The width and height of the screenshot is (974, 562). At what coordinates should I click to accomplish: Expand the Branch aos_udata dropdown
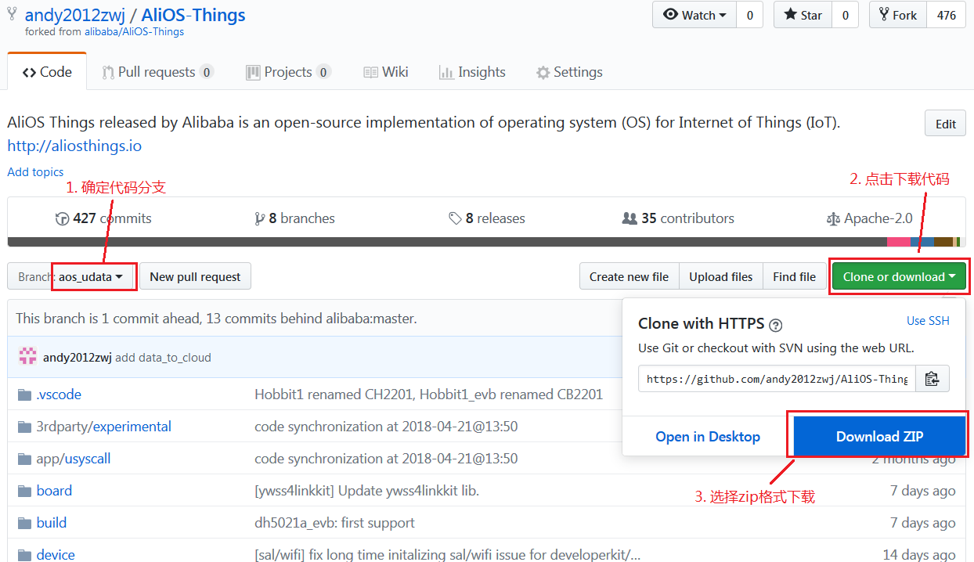tap(72, 276)
